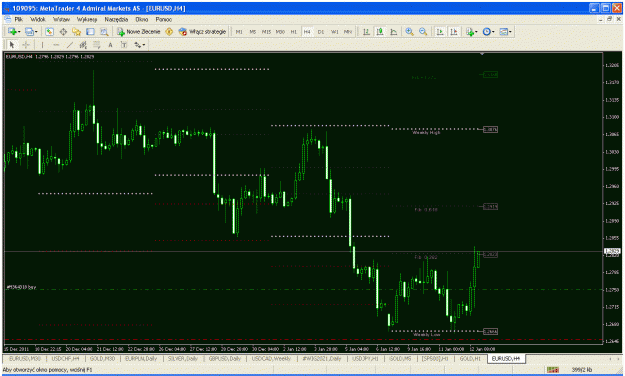Select the line chart icon
Image resolution: width=625 pixels, height=376 pixels.
393,31
